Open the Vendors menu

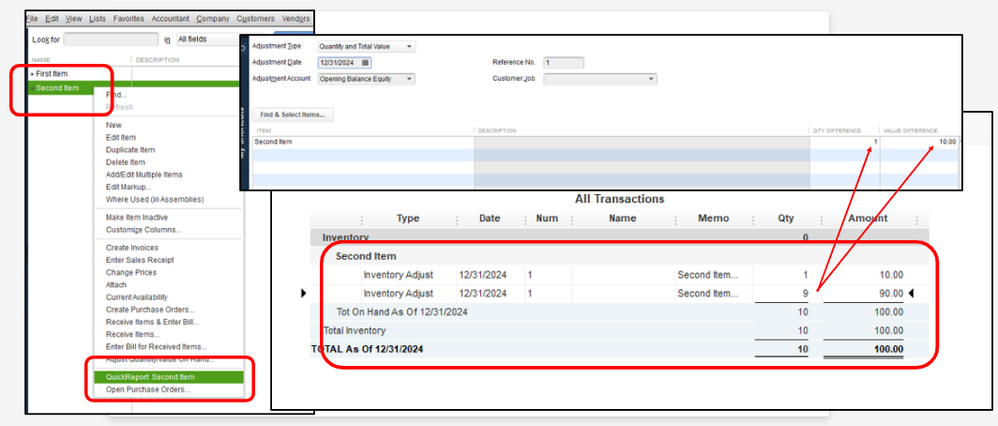295,19
